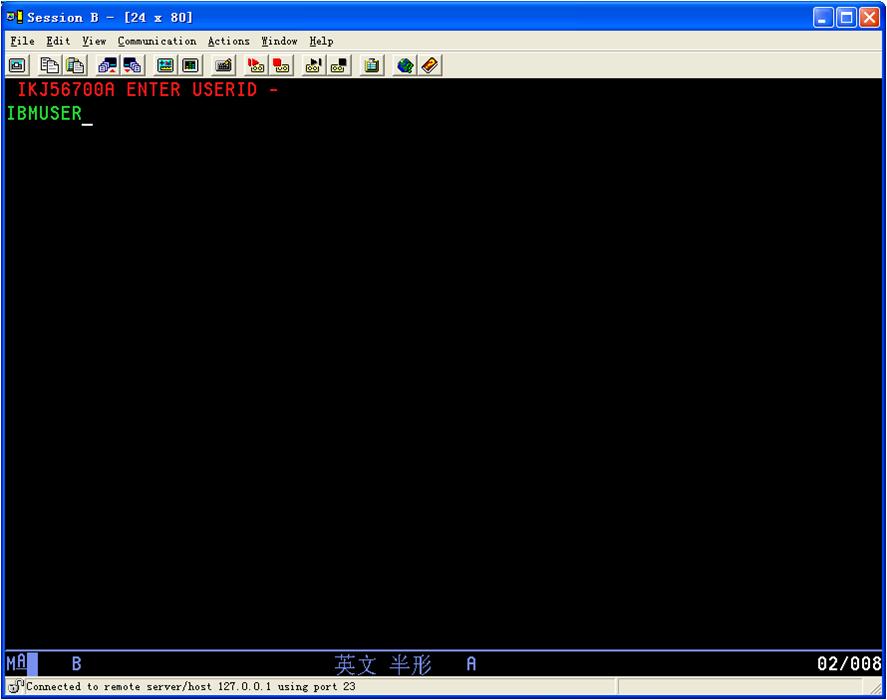Close the Session B window

[869, 18]
